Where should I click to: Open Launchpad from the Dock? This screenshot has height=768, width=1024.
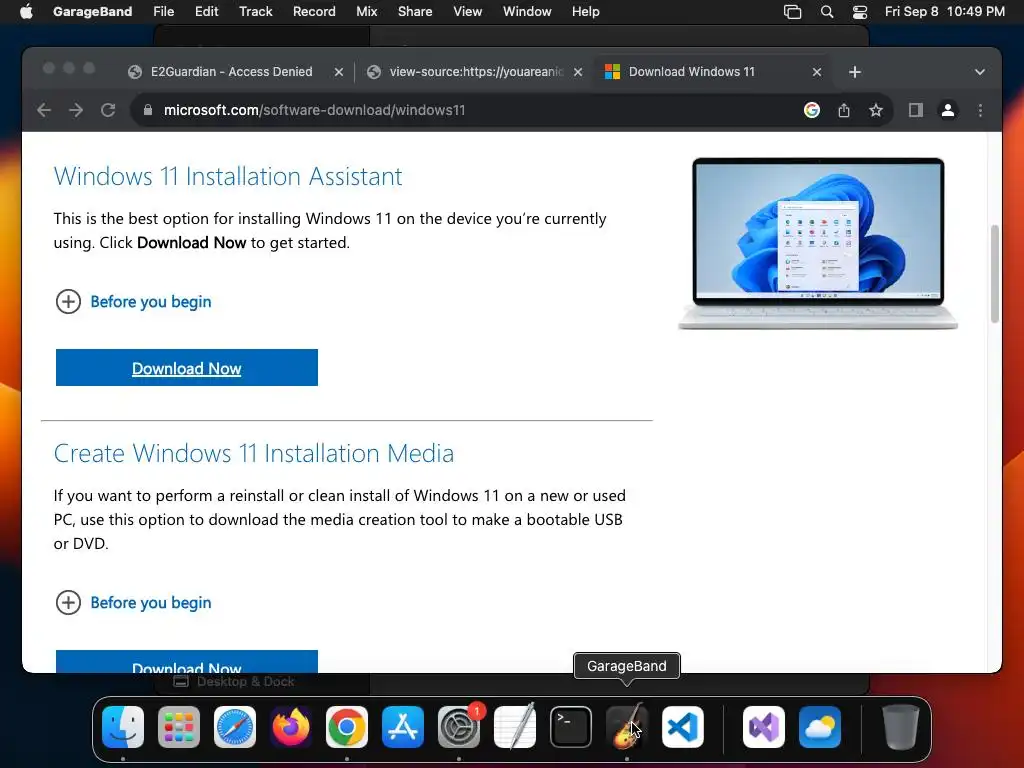tap(179, 726)
